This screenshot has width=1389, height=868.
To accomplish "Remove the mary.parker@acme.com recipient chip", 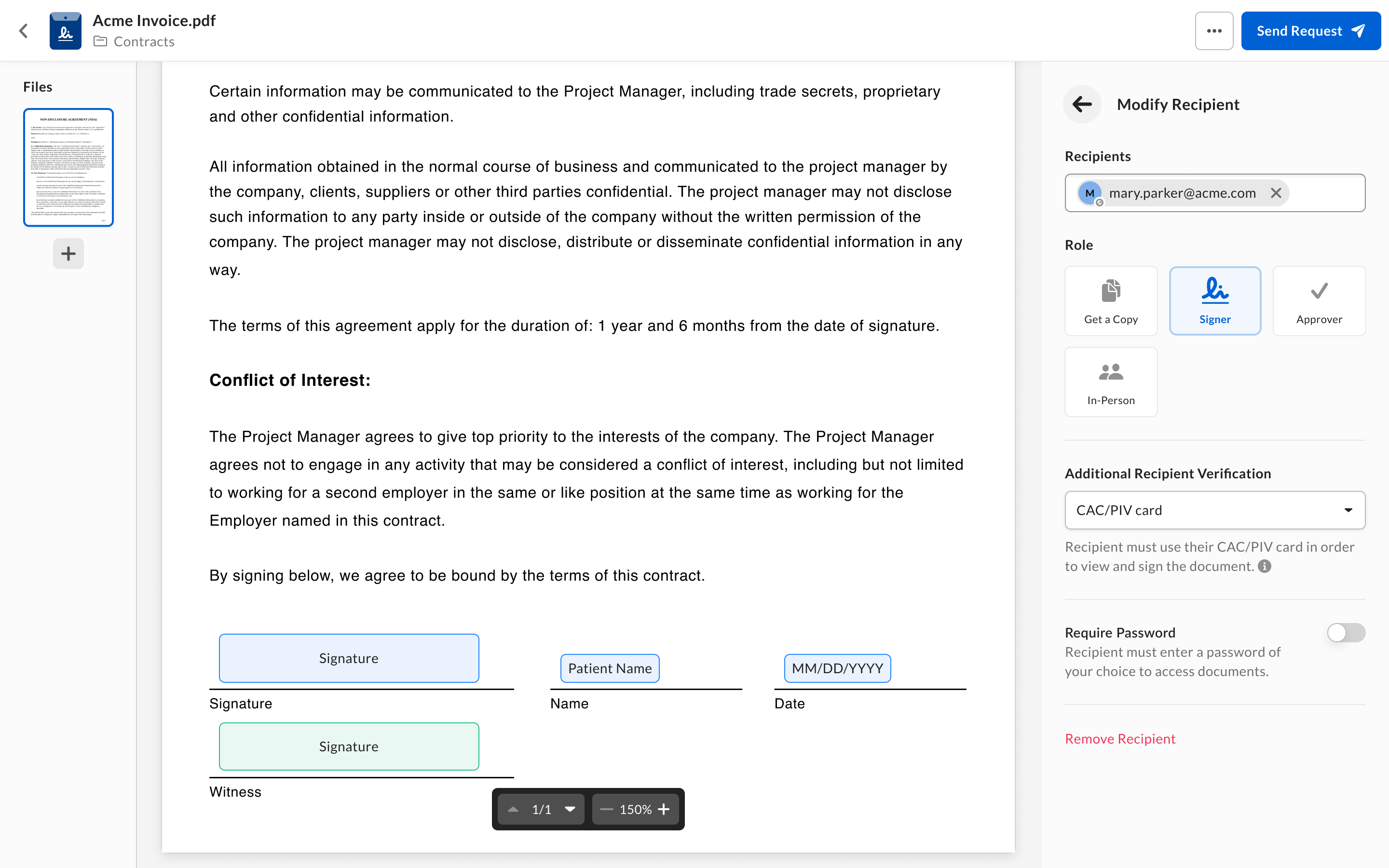I will (1275, 193).
